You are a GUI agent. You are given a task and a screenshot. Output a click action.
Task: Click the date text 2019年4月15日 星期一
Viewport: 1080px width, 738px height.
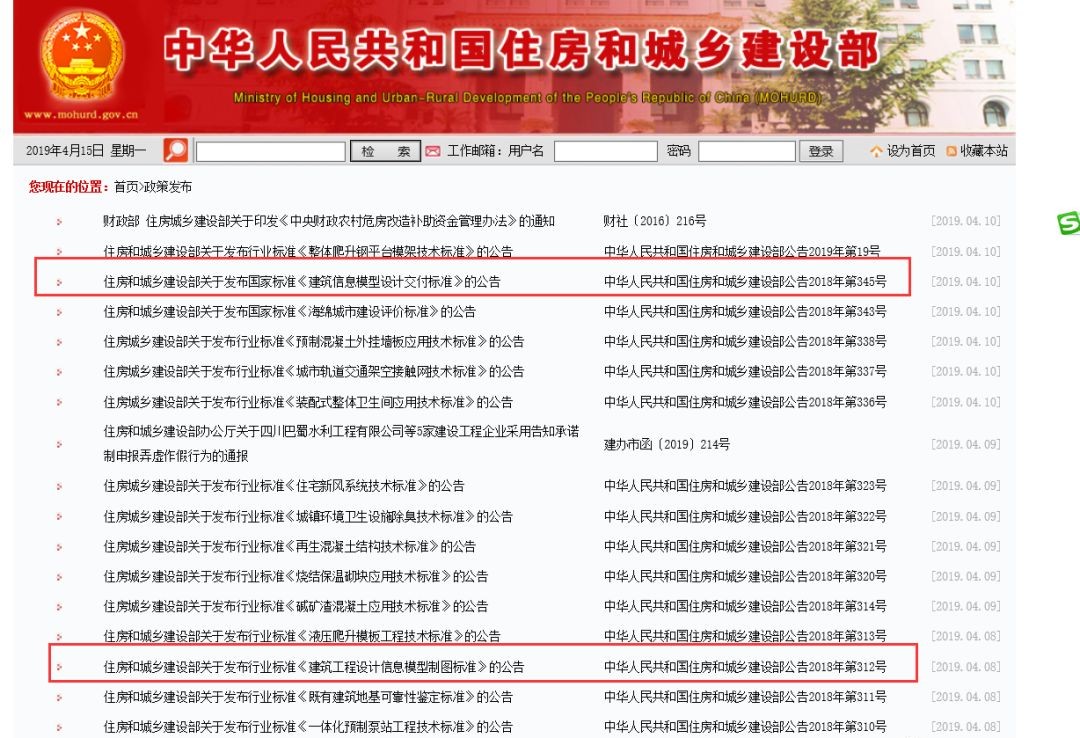[86, 151]
